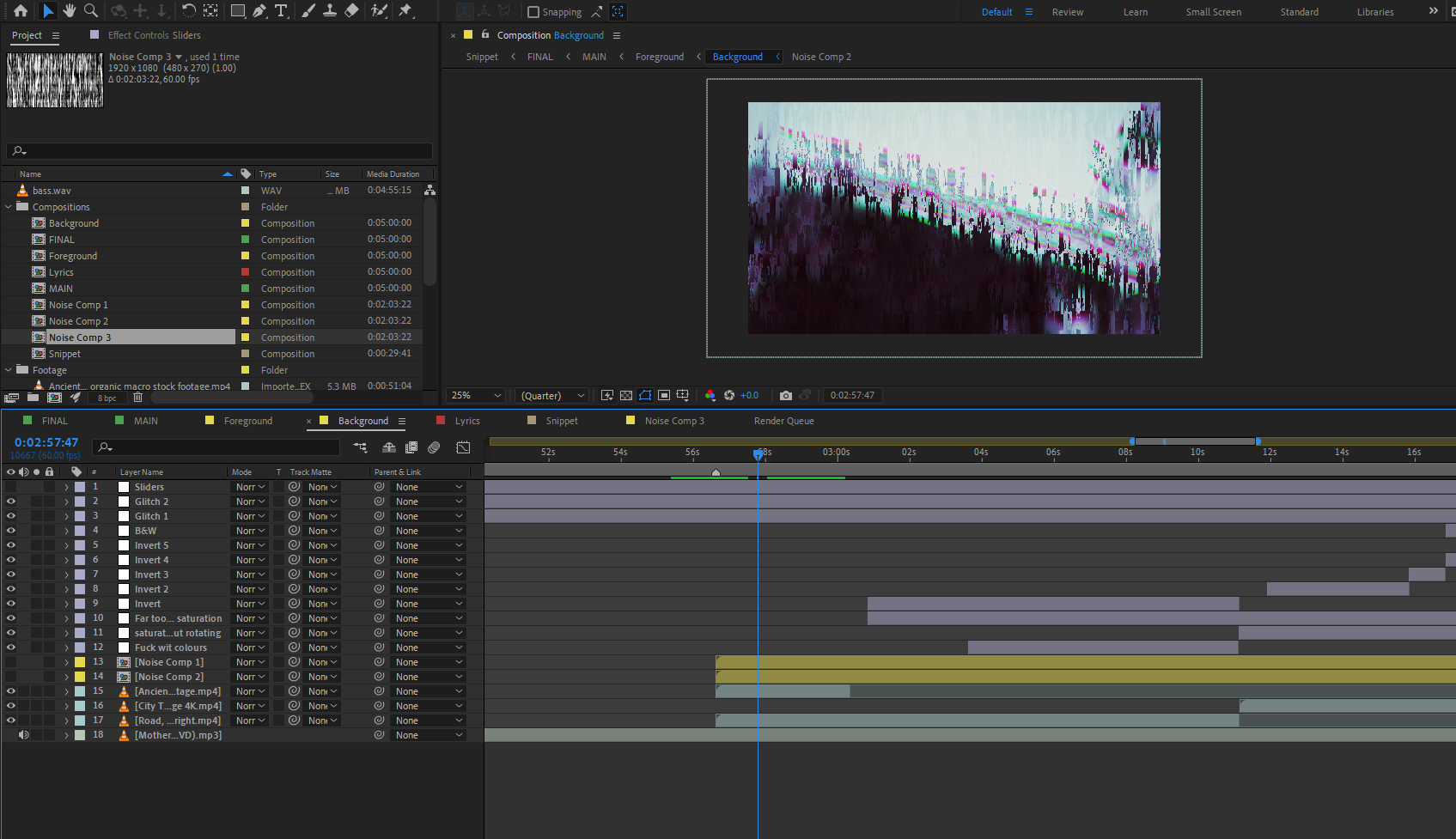Select the Puppet Pin tool
The image size is (1456, 839).
[405, 11]
